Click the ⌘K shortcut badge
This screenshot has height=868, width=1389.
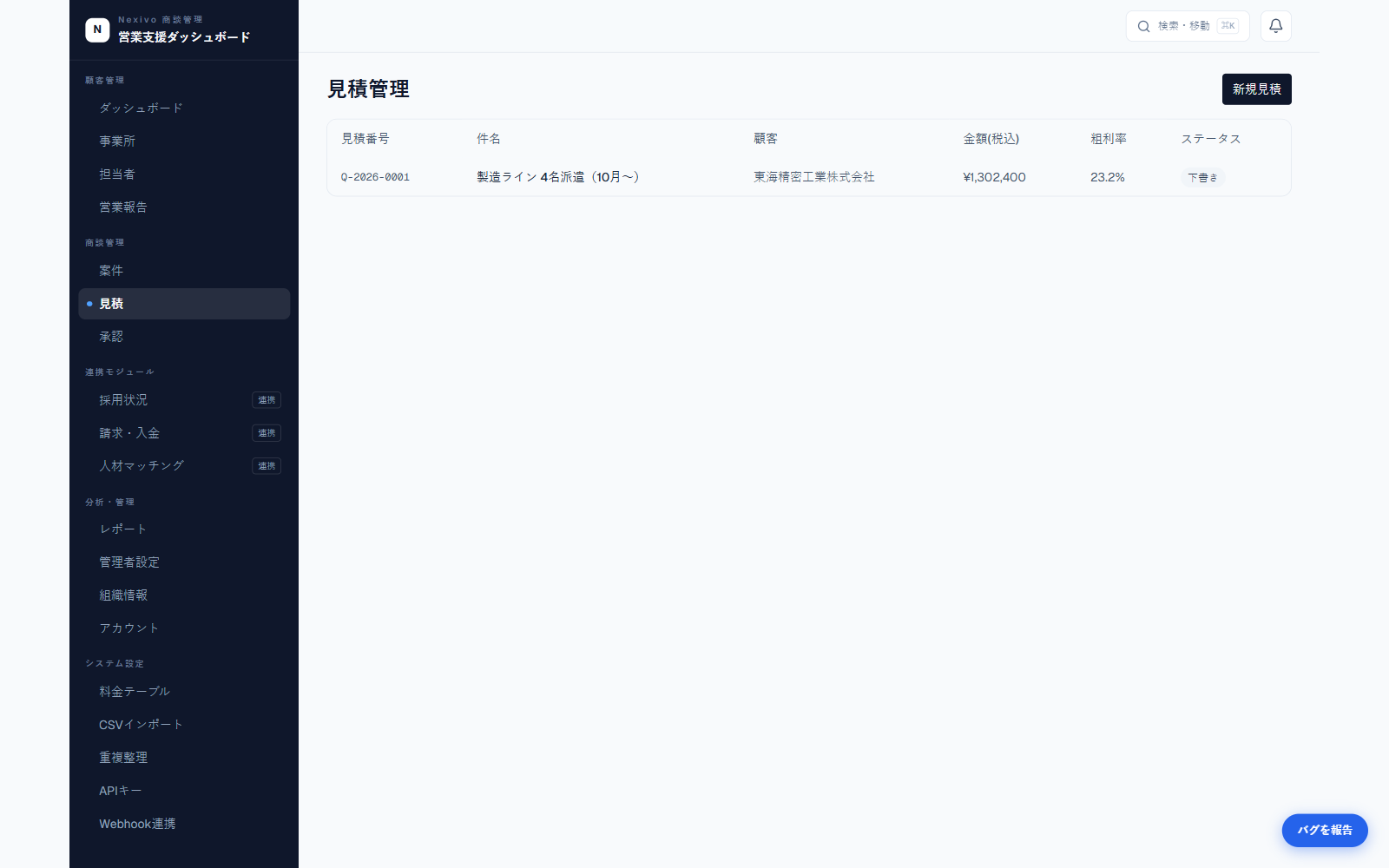(x=1228, y=26)
